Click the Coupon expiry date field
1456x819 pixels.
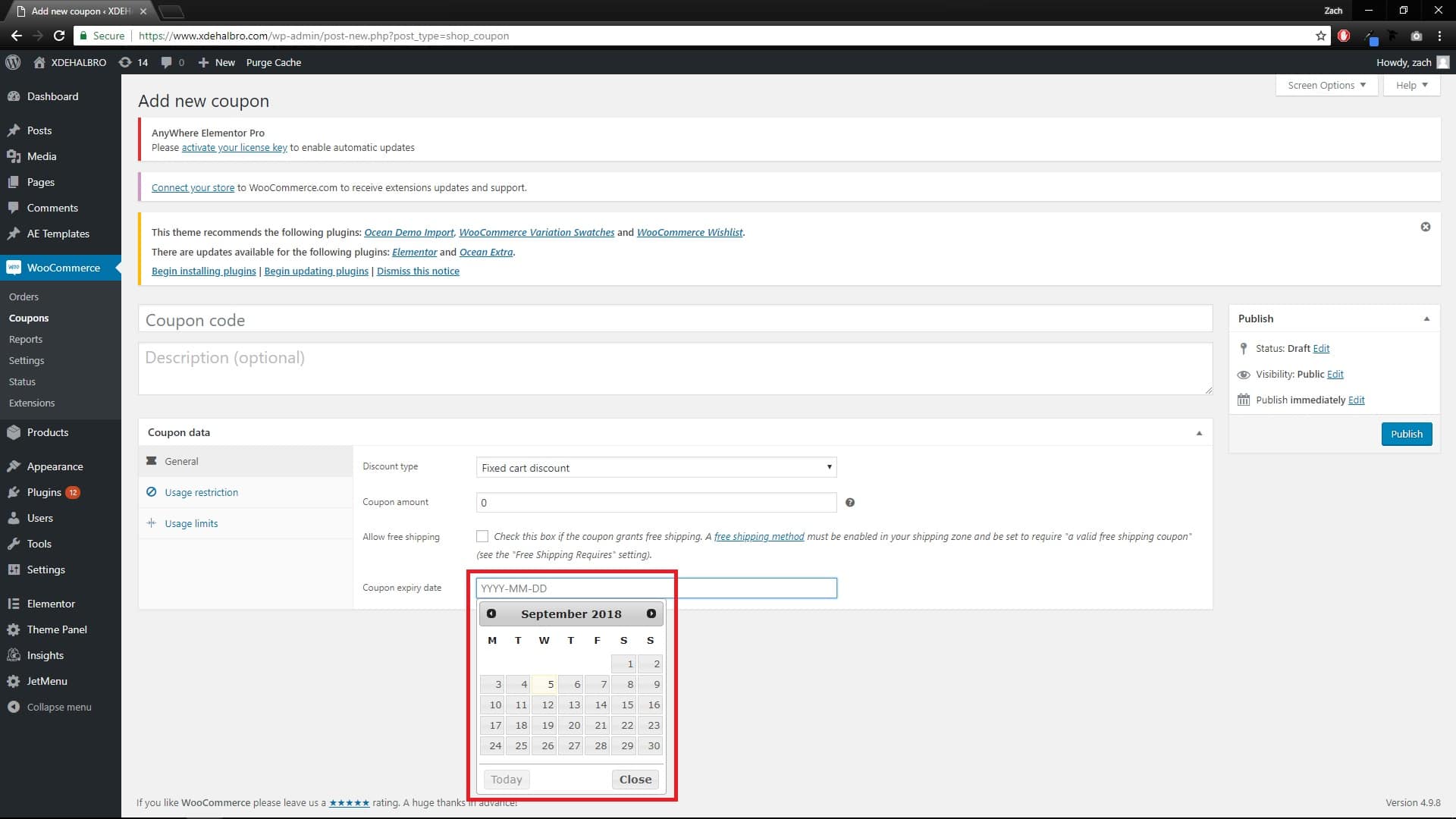point(656,588)
